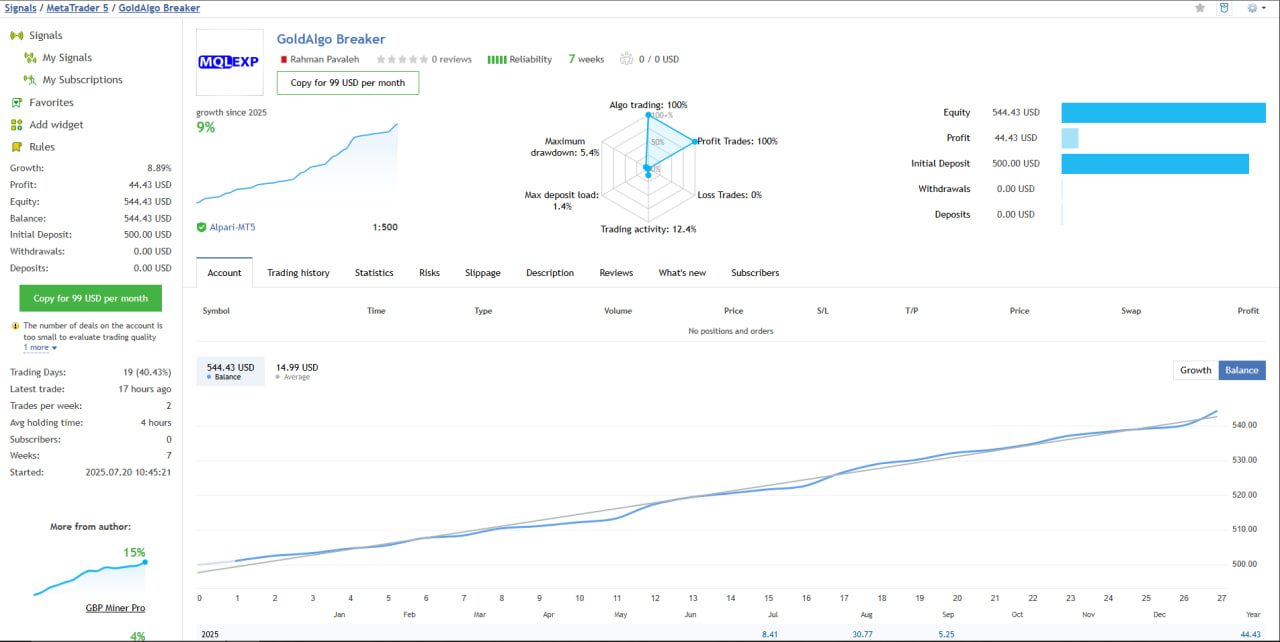
Task: Open the Trading history tab
Action: tap(298, 273)
